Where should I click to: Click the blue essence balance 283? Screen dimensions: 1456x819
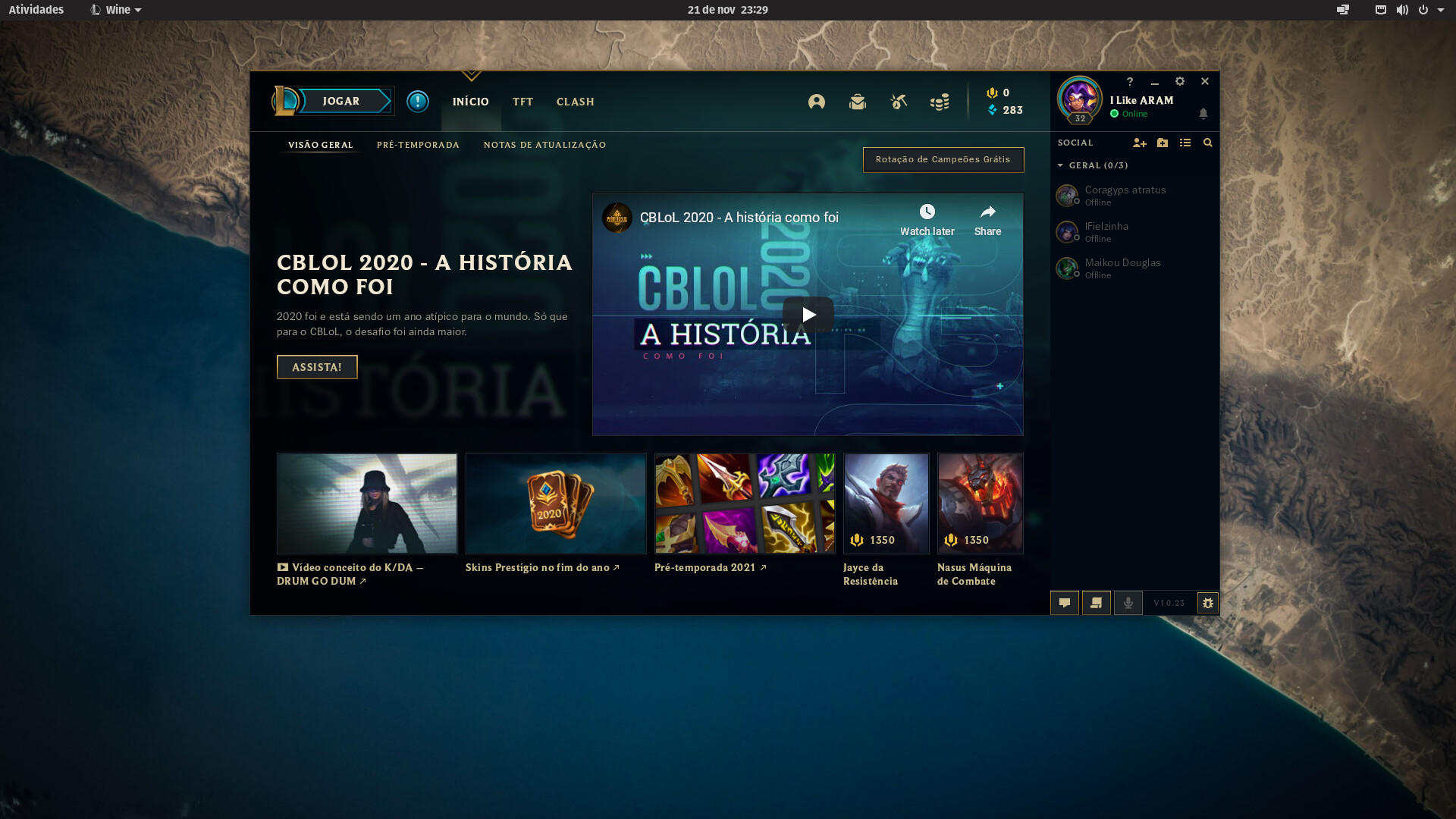[1006, 110]
